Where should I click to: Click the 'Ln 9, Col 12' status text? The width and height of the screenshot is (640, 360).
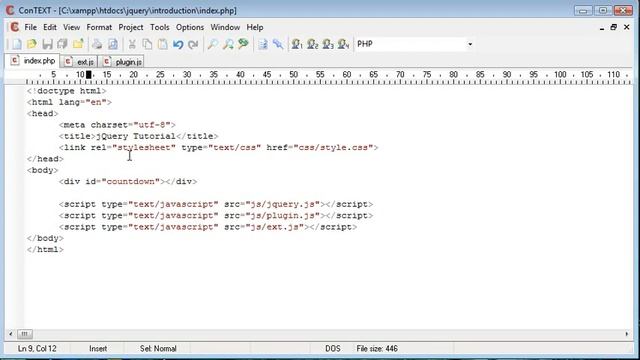click(37, 349)
